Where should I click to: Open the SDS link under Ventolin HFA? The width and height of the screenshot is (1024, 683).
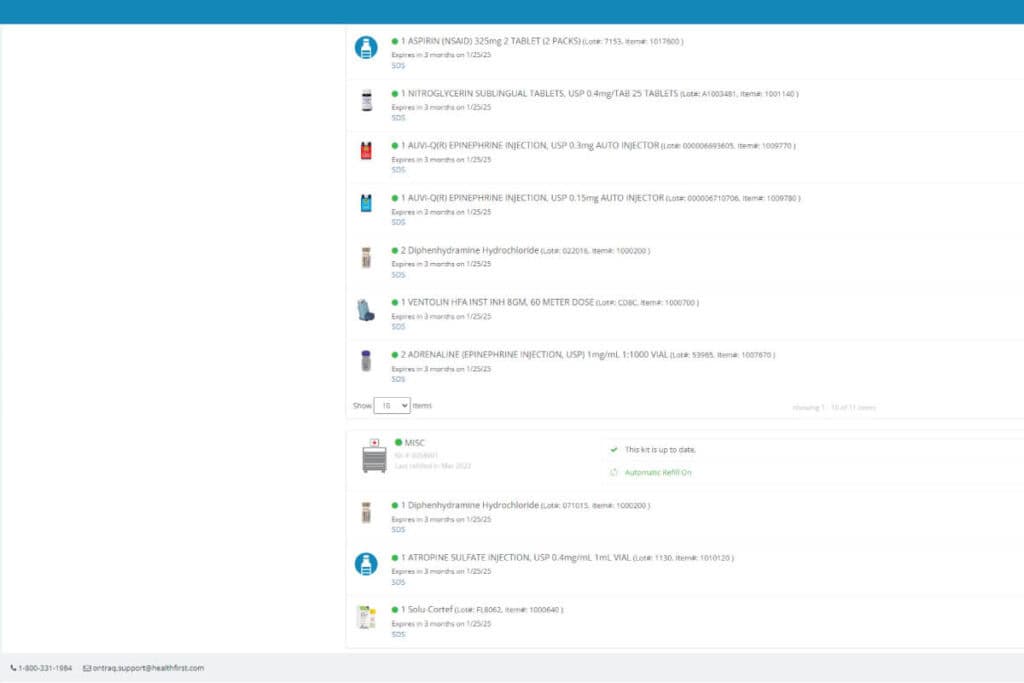(398, 326)
